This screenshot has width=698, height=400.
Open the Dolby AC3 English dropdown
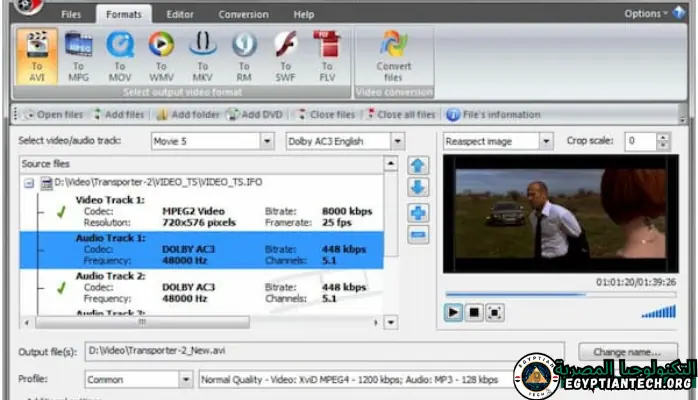pyautogui.click(x=397, y=142)
